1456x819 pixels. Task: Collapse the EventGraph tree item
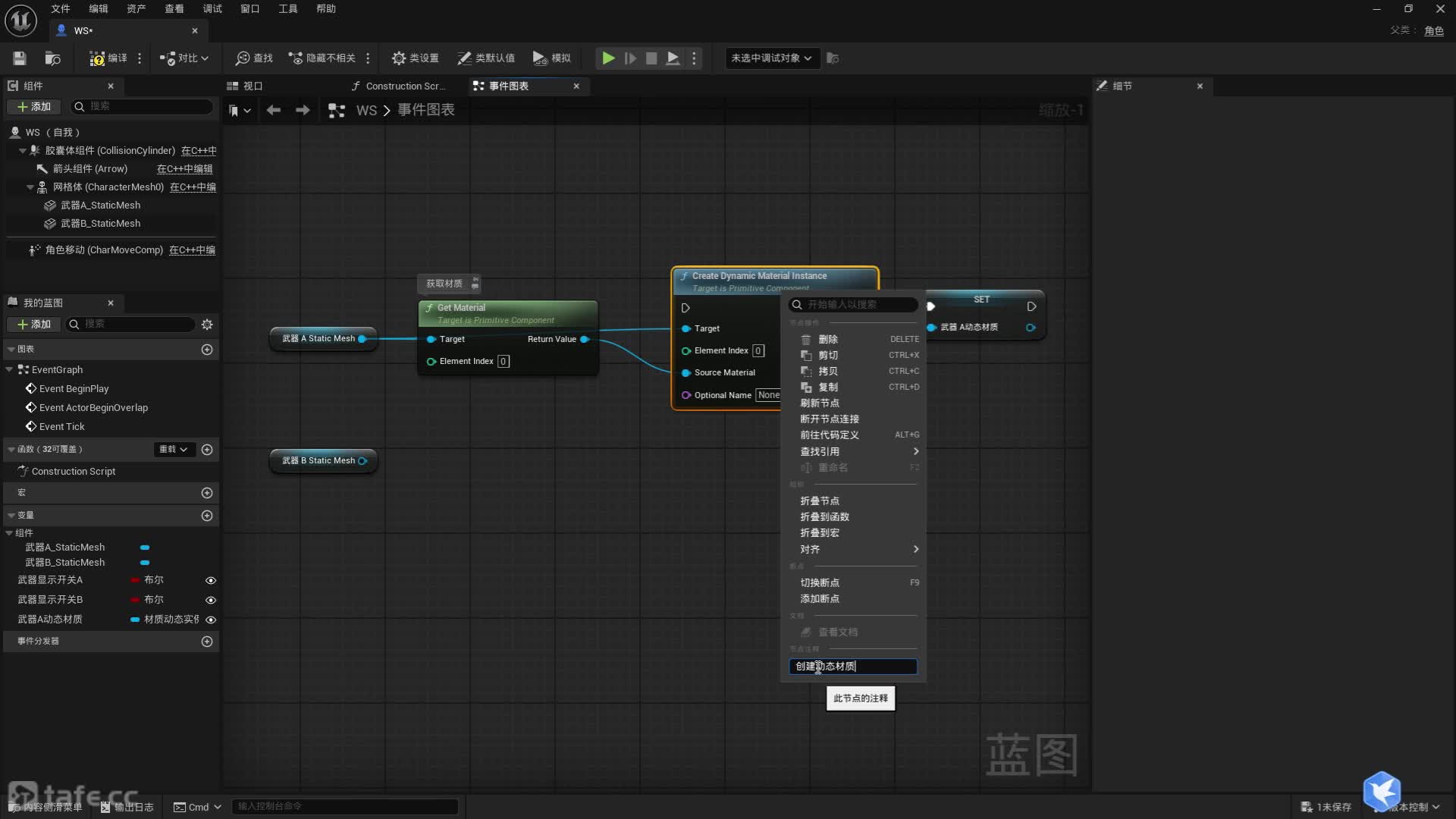(x=9, y=370)
